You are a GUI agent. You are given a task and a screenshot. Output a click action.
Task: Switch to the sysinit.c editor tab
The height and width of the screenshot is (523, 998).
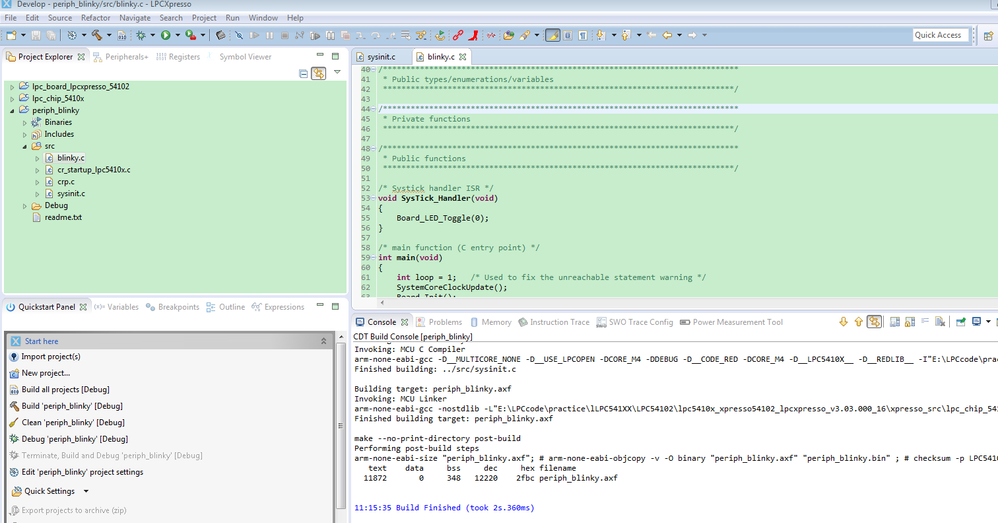pyautogui.click(x=381, y=57)
